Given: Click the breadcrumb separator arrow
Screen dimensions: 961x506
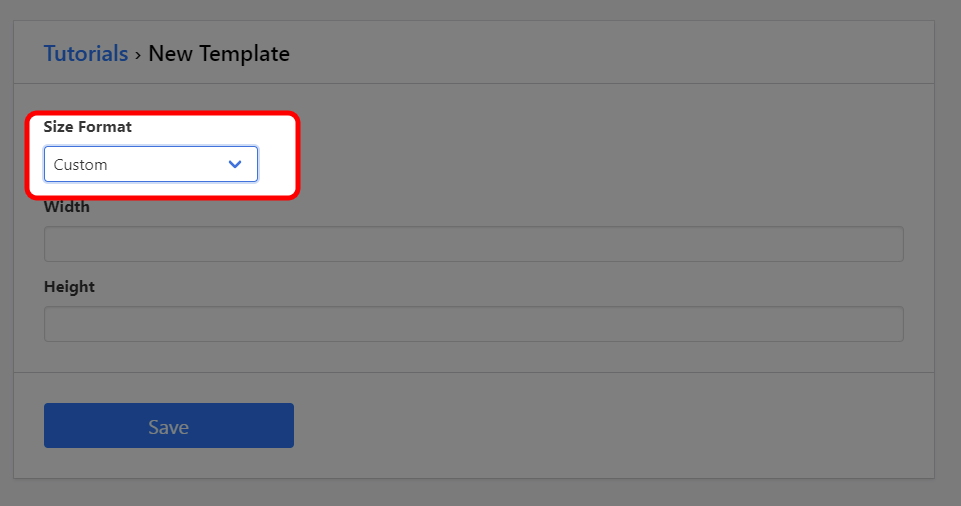Looking at the screenshot, I should click(x=138, y=54).
